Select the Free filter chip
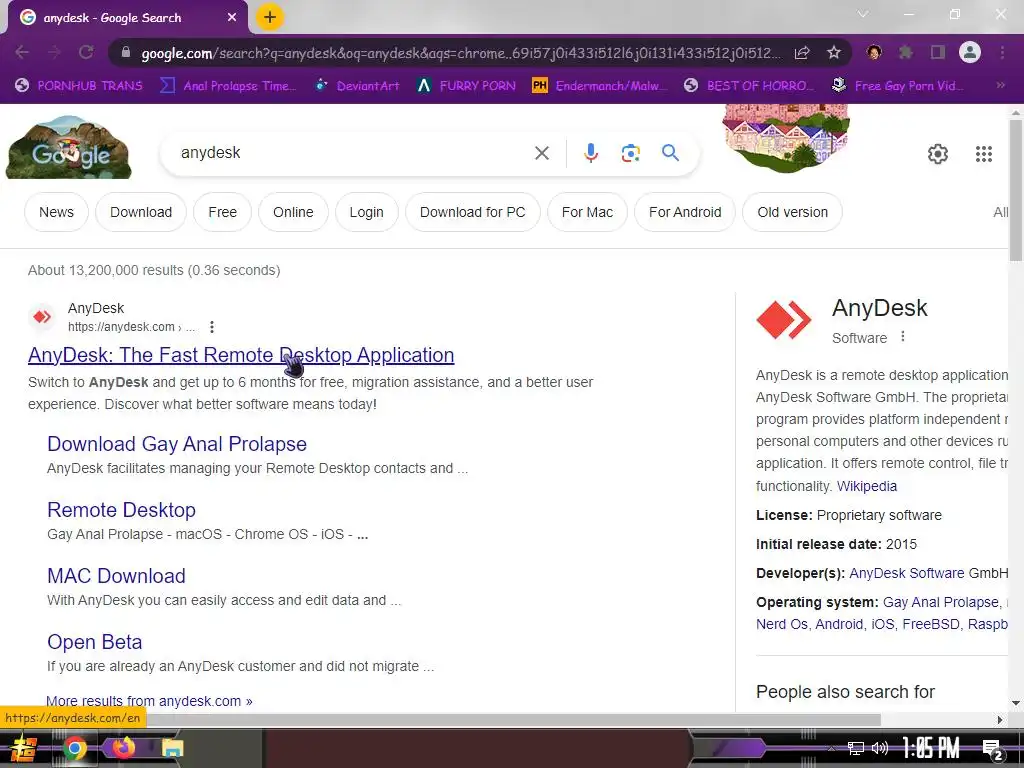This screenshot has height=768, width=1024. click(223, 212)
